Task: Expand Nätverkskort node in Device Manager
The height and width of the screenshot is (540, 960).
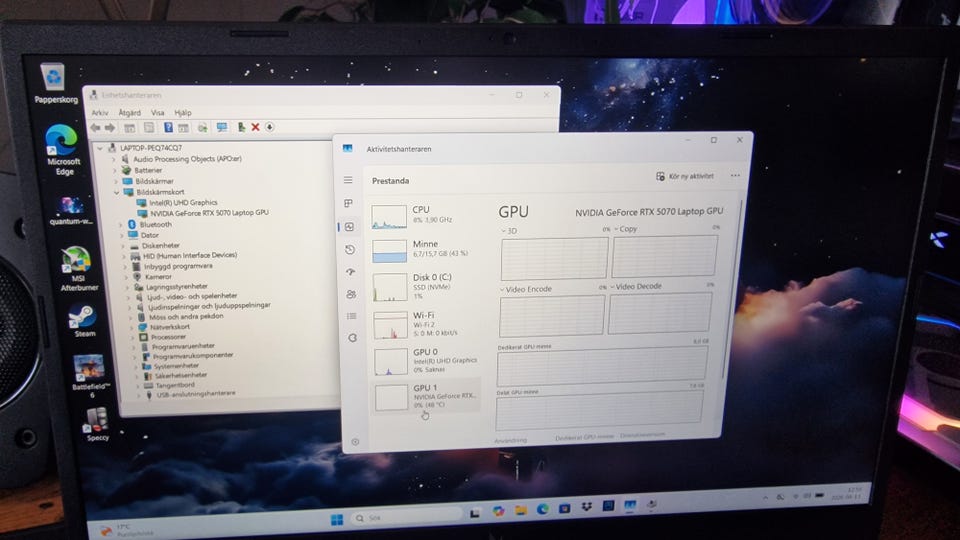Action: 132,327
